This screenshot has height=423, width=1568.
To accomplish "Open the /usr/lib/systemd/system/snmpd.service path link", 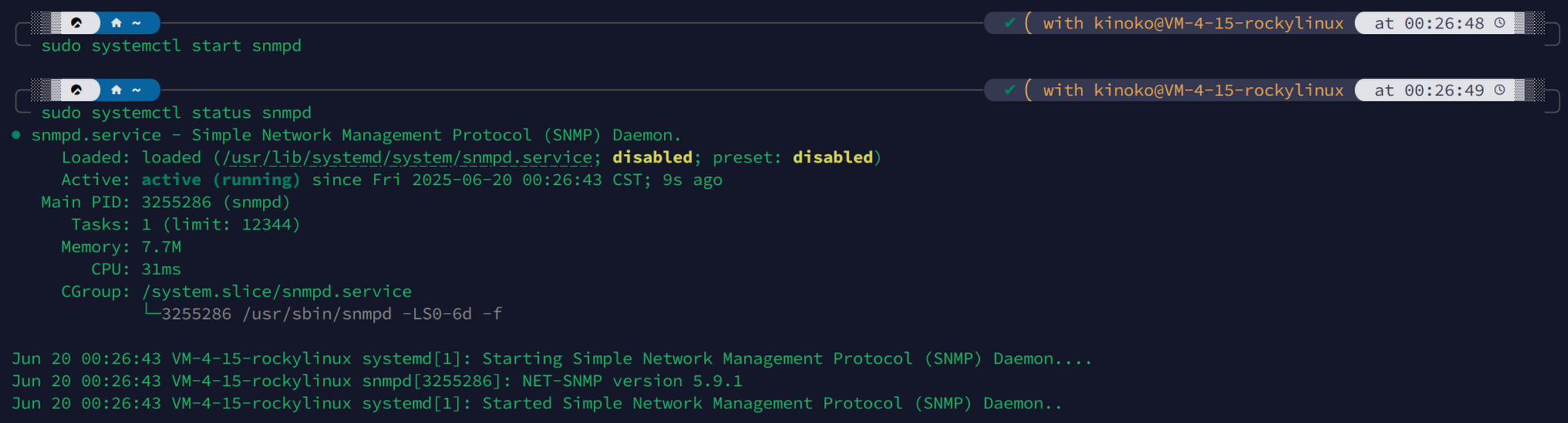I will coord(408,157).
